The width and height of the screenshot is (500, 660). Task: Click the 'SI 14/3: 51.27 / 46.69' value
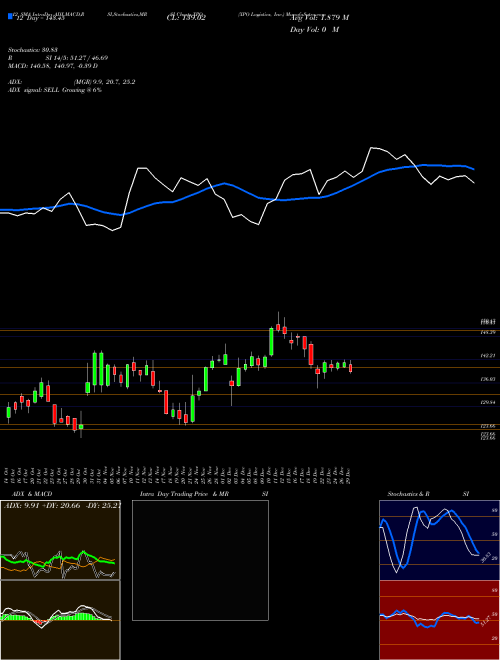(x=77, y=58)
